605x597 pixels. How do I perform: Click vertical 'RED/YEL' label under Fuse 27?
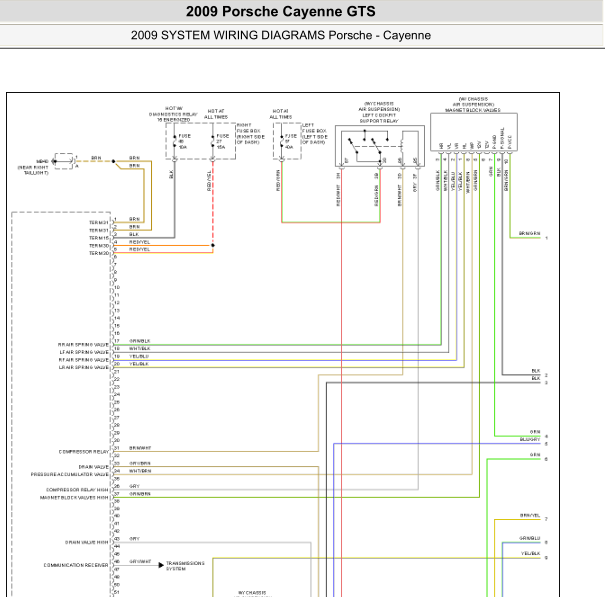point(209,181)
